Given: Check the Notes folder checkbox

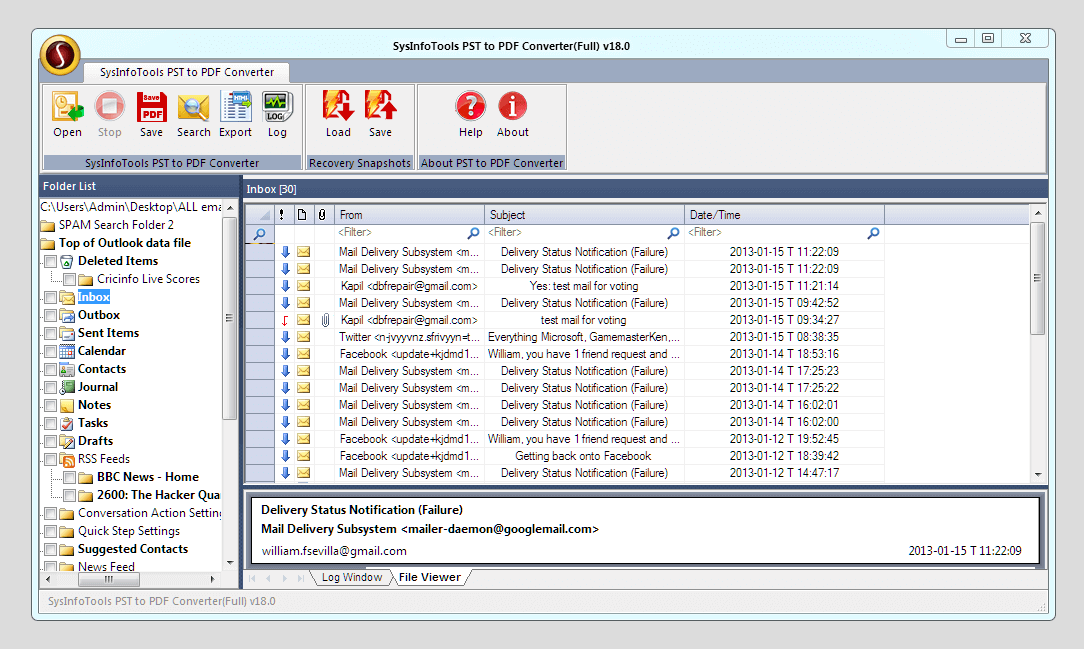Looking at the screenshot, I should click(50, 405).
